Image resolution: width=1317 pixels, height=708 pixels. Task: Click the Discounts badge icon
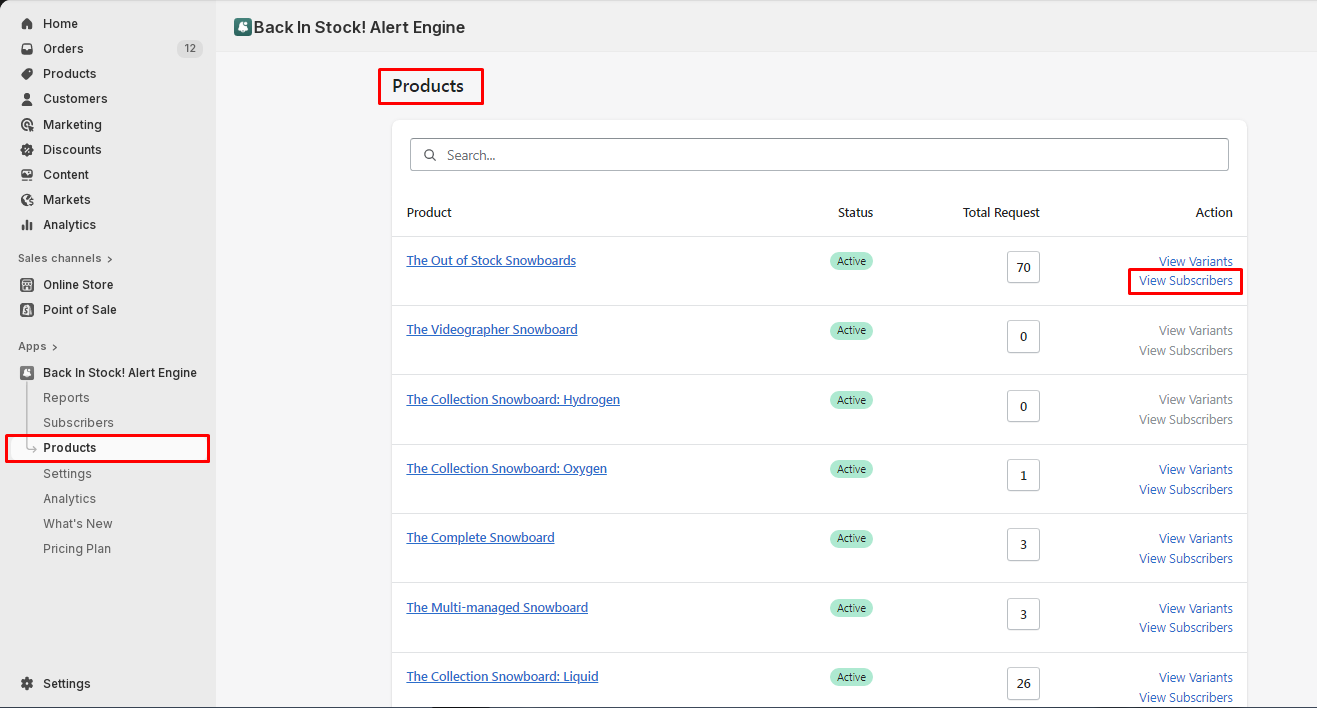[27, 149]
